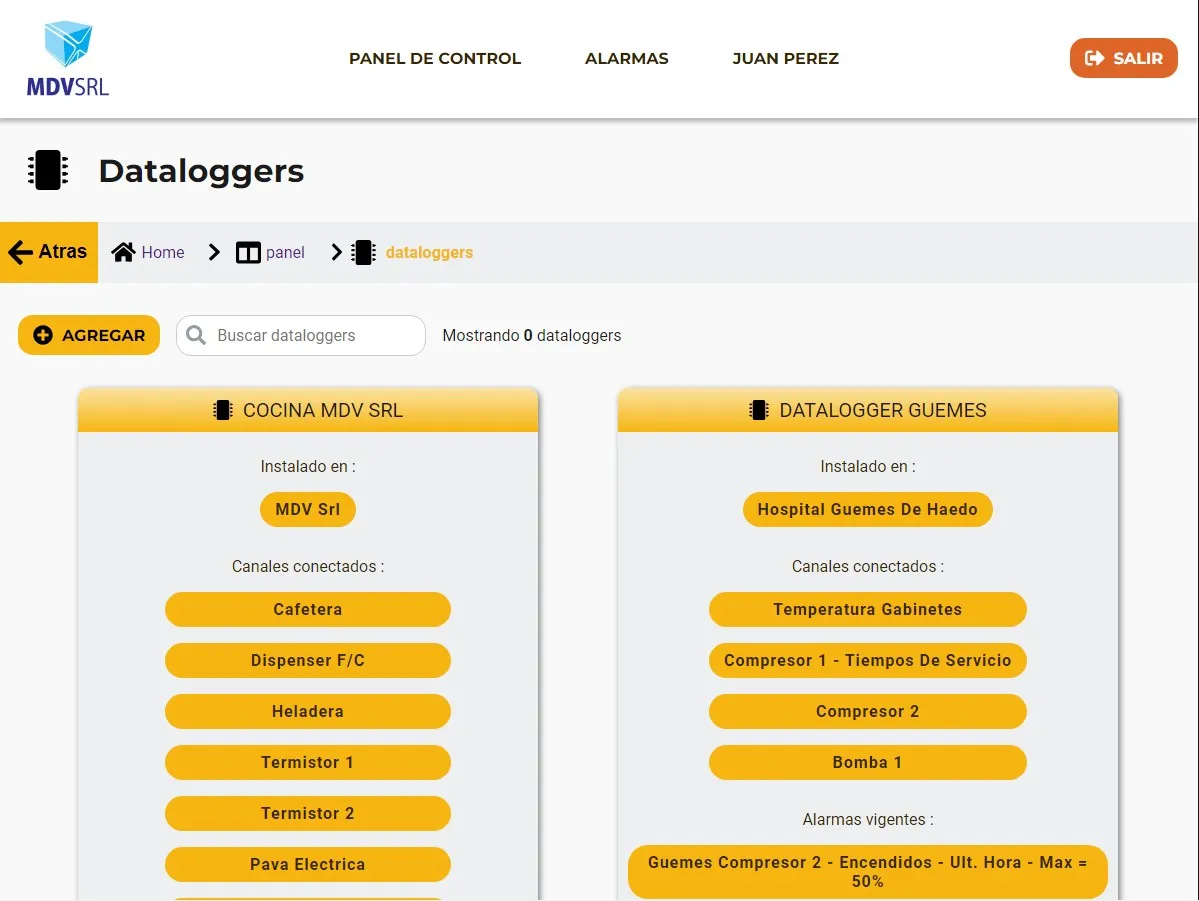Screen dimensions: 1199x901
Task: Select the Cafetera channel pill
Action: click(x=307, y=609)
